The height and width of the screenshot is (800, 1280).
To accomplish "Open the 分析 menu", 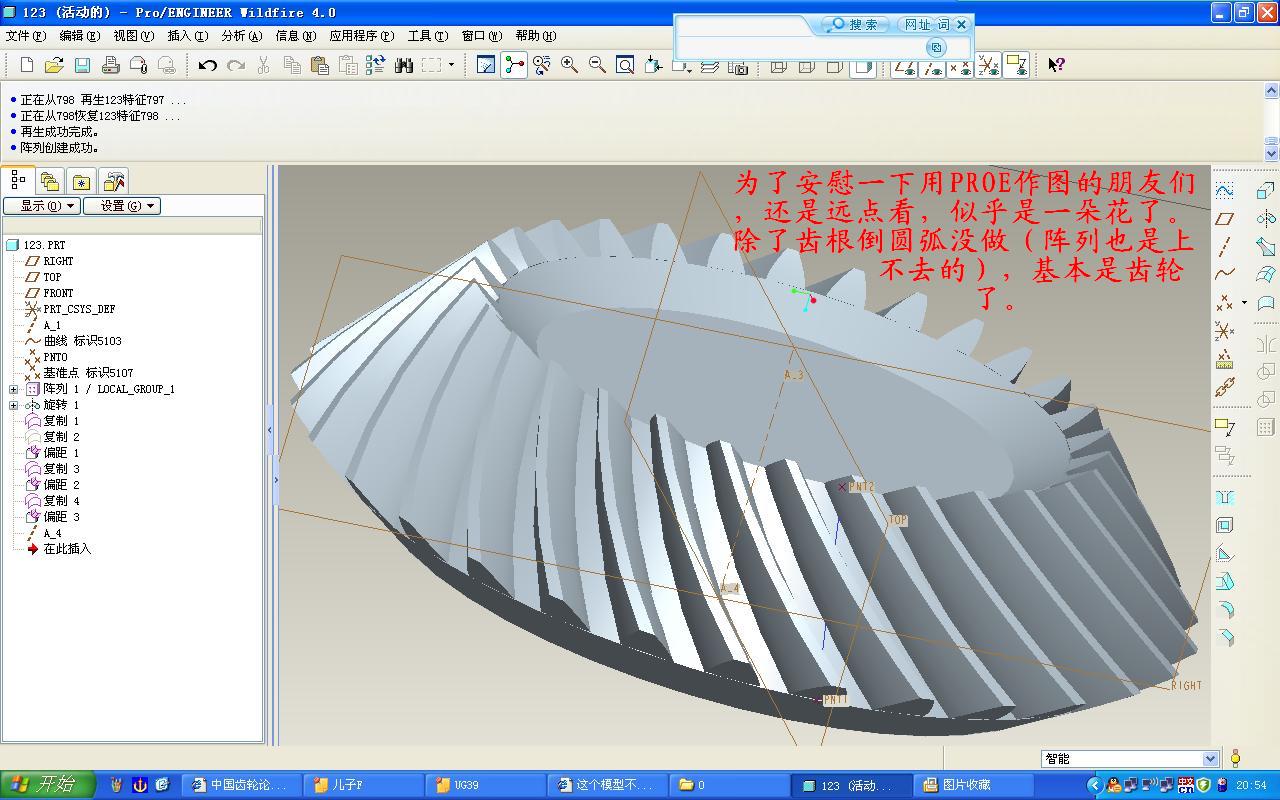I will pyautogui.click(x=242, y=36).
